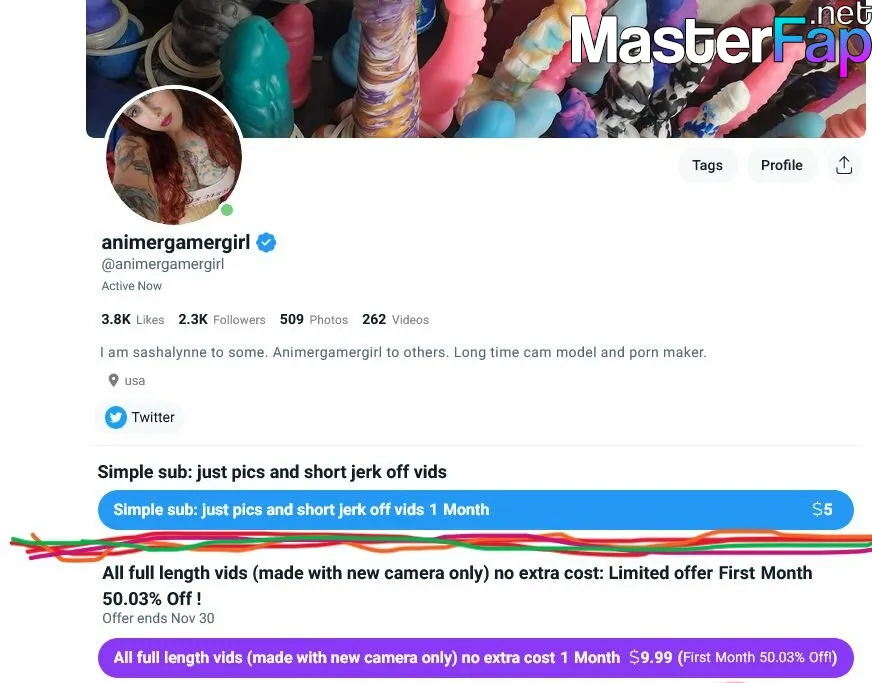
Task: Click the location pin icon beside usa
Action: pos(113,380)
